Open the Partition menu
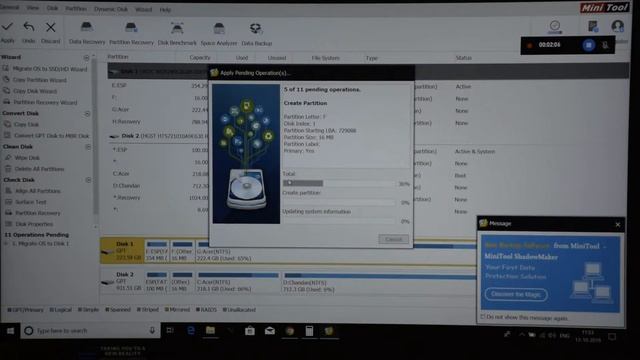Image resolution: width=640 pixels, height=360 pixels. (x=76, y=9)
